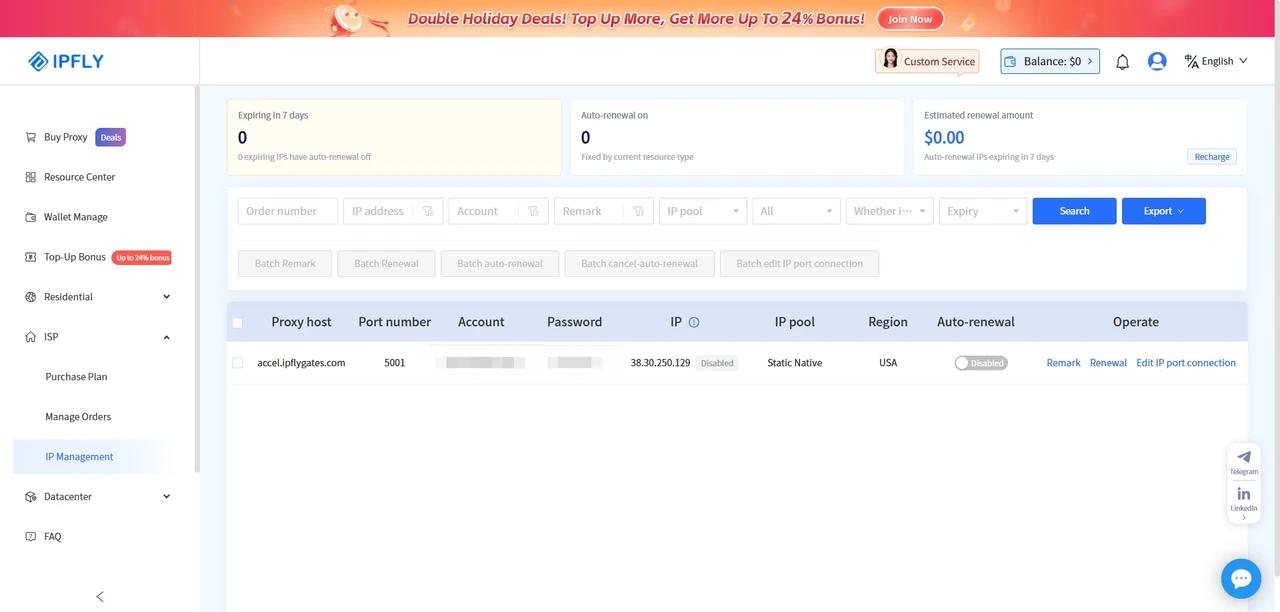Open the user profile avatar
Viewport: 1280px width, 612px height.
pos(1157,61)
